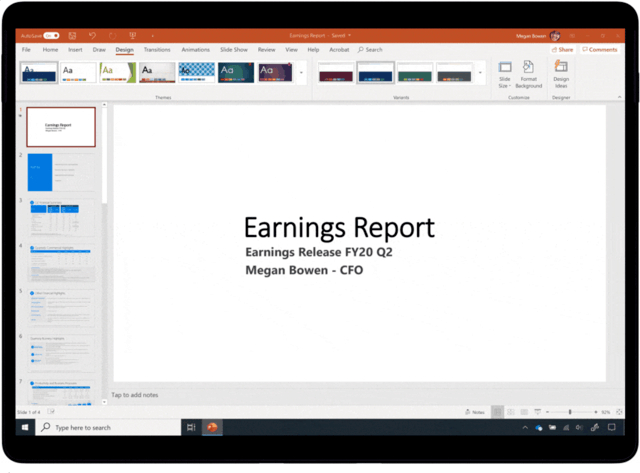Expand the Themes gallery more arrow

(301, 72)
